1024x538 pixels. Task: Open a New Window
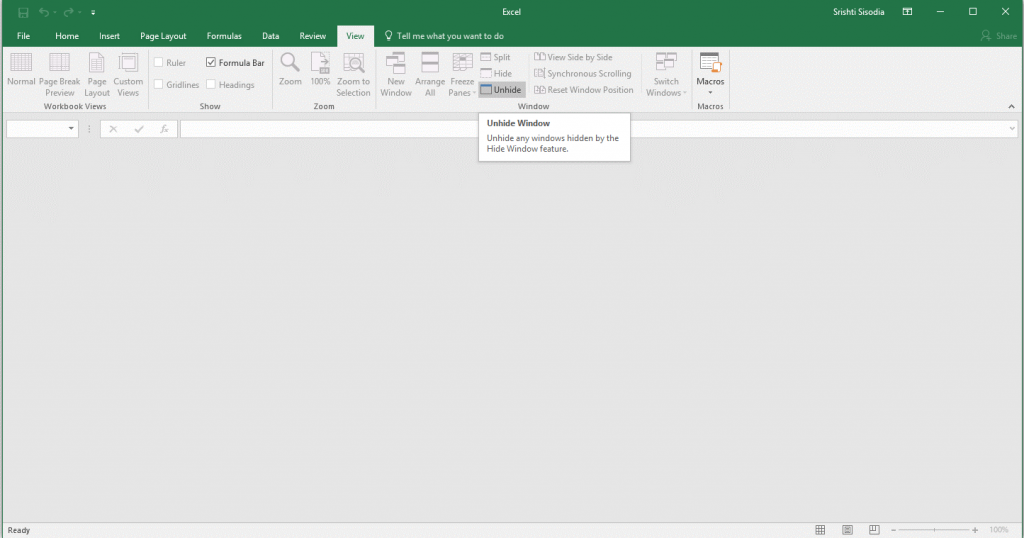coord(396,74)
